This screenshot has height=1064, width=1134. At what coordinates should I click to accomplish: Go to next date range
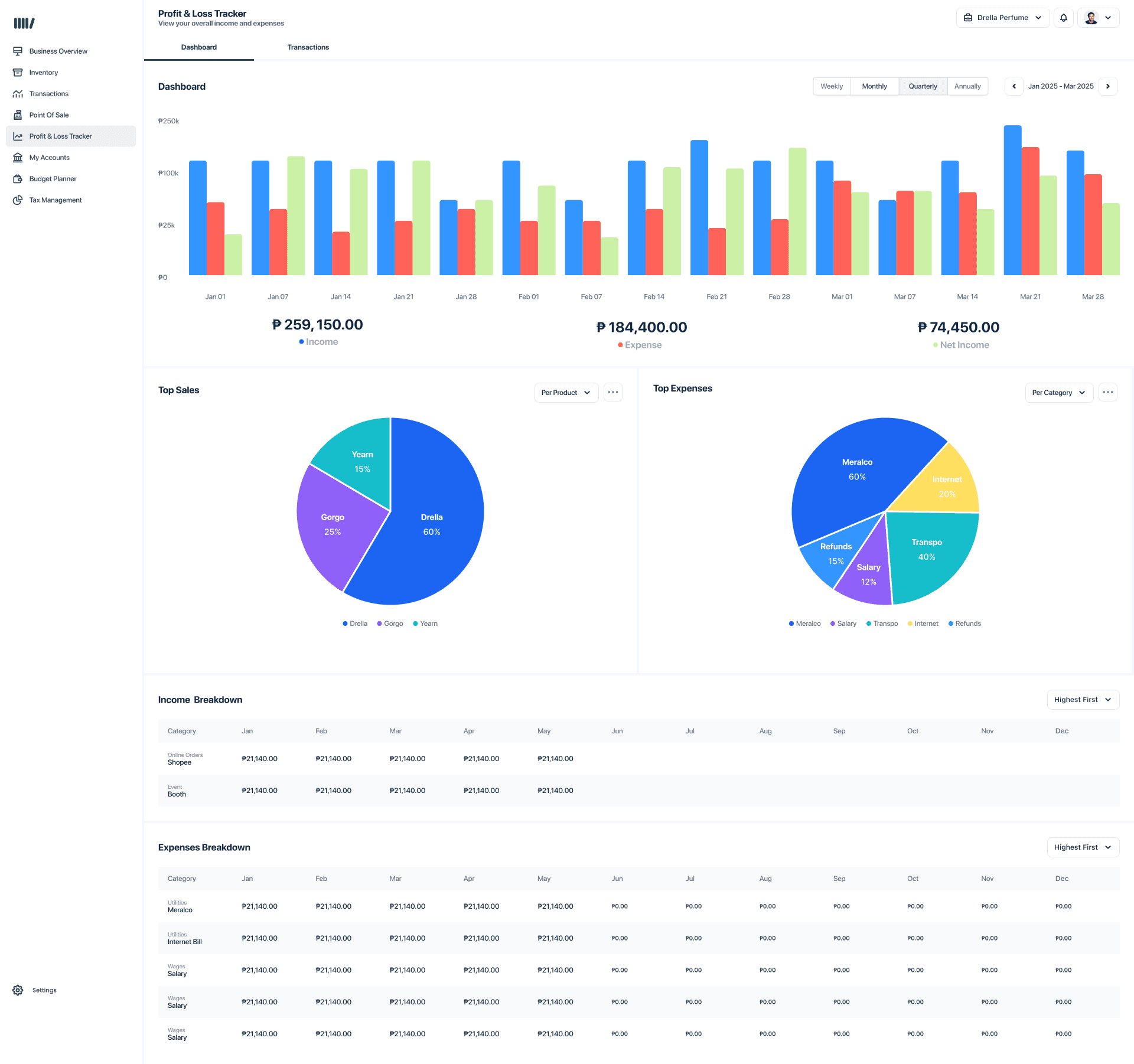coord(1108,86)
